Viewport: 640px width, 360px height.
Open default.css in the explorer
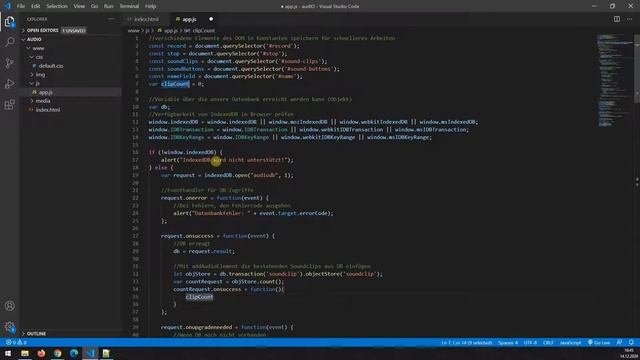coord(51,66)
